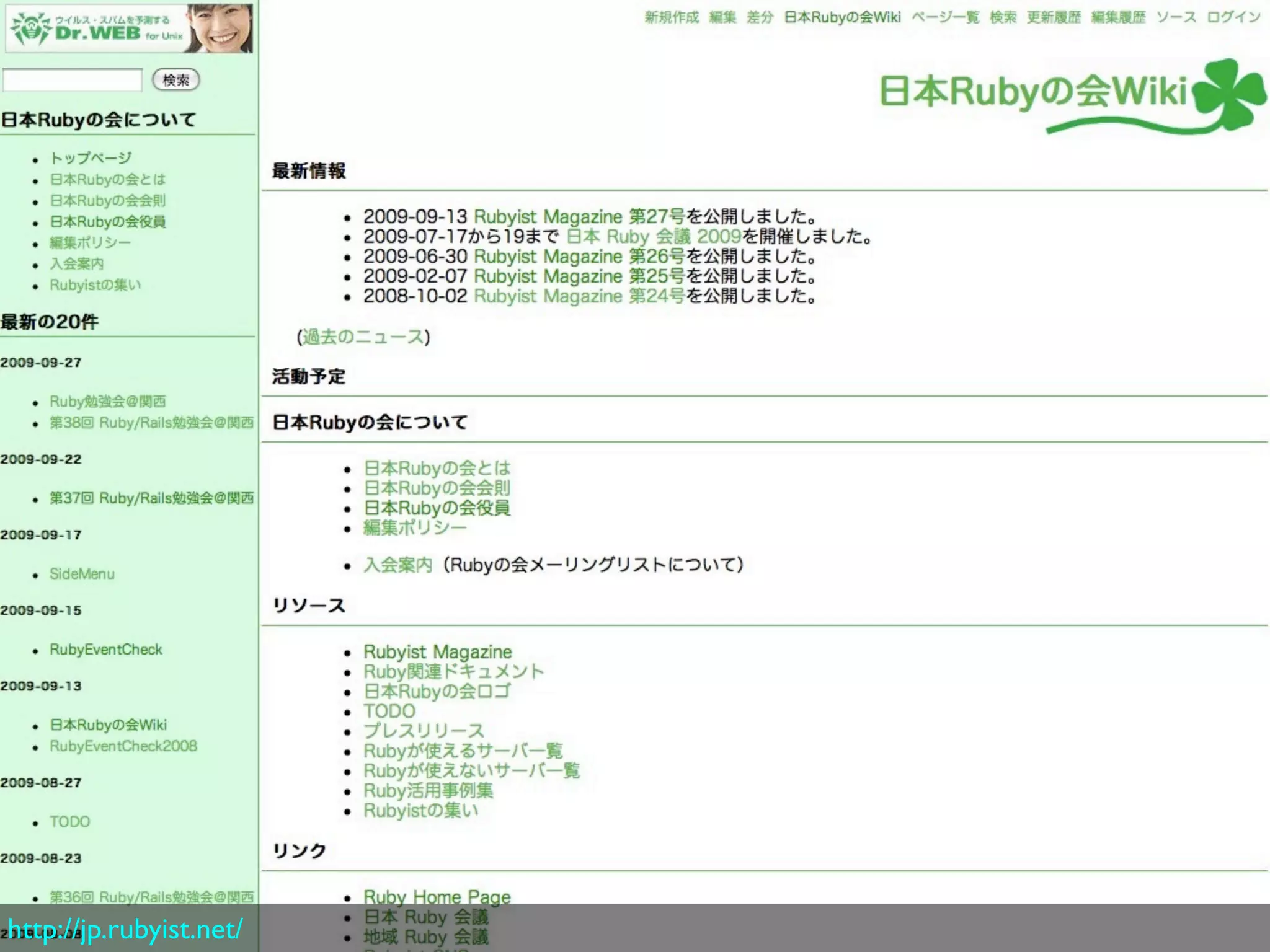Open sidebar 日本Rubyの会とは link
Image resolution: width=1270 pixels, height=952 pixels.
coord(108,179)
